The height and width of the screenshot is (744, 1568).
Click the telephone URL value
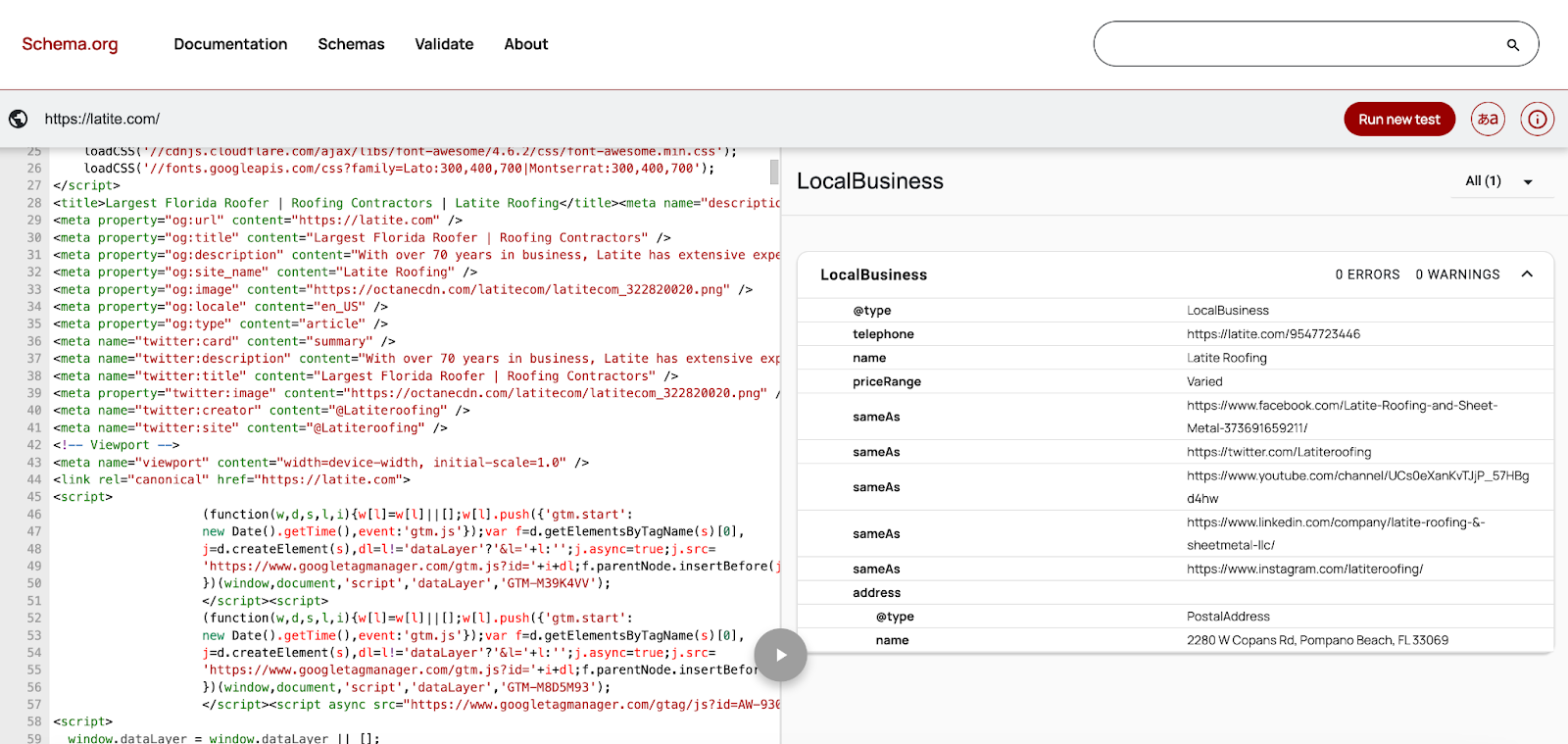click(1273, 334)
